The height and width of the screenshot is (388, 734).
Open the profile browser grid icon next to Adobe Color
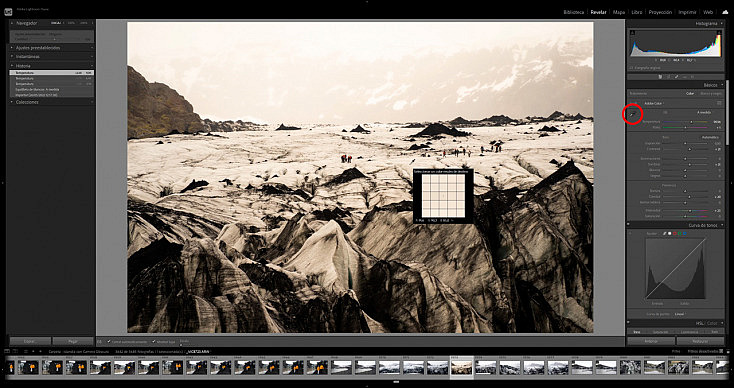coord(719,103)
